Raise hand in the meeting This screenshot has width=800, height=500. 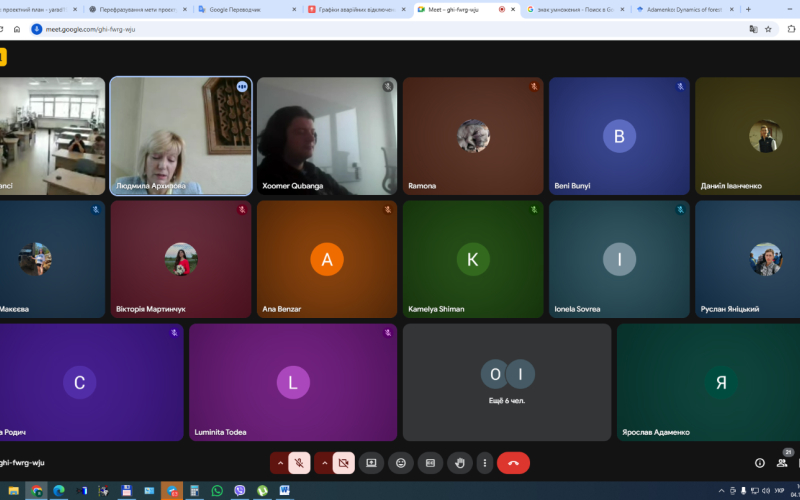pyautogui.click(x=460, y=463)
